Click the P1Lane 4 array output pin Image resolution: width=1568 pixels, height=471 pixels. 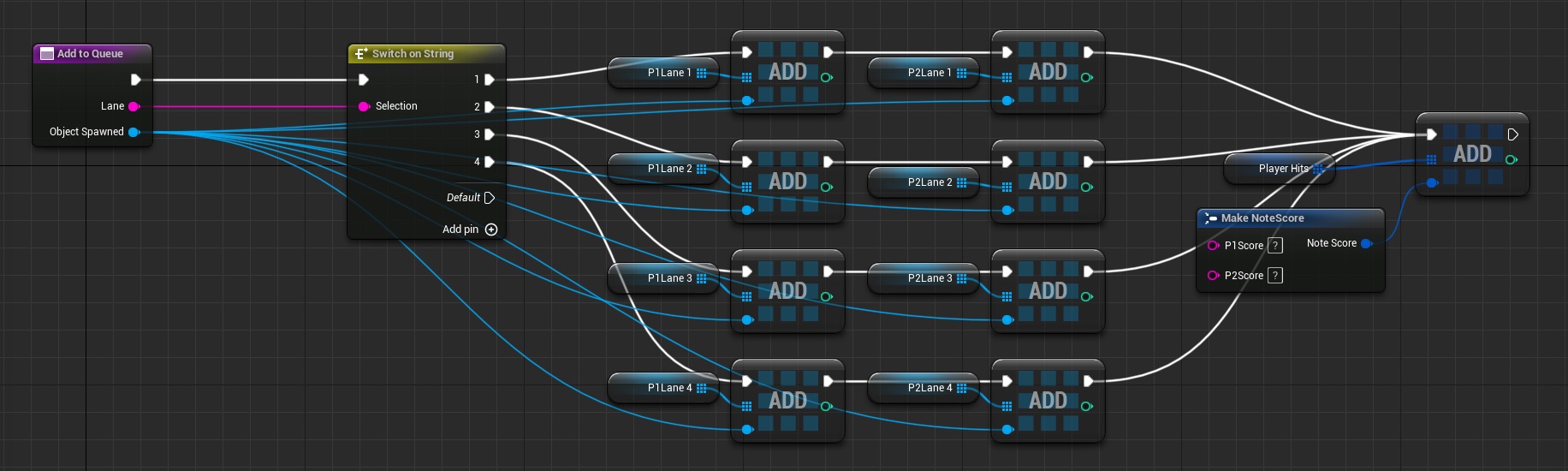tap(702, 388)
